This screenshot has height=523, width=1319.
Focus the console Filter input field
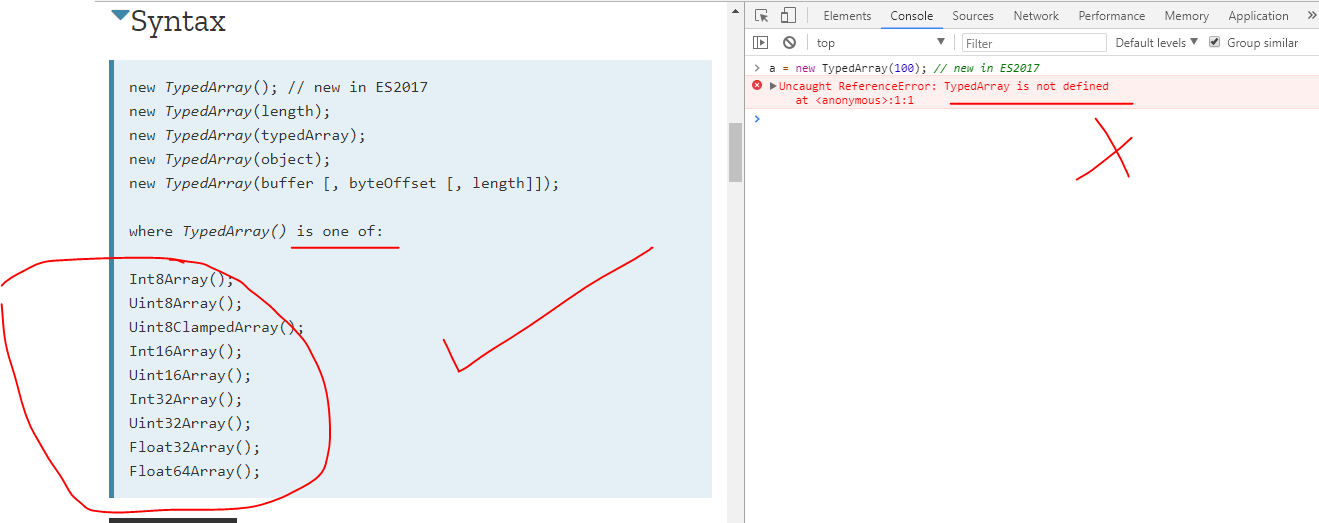(1034, 43)
